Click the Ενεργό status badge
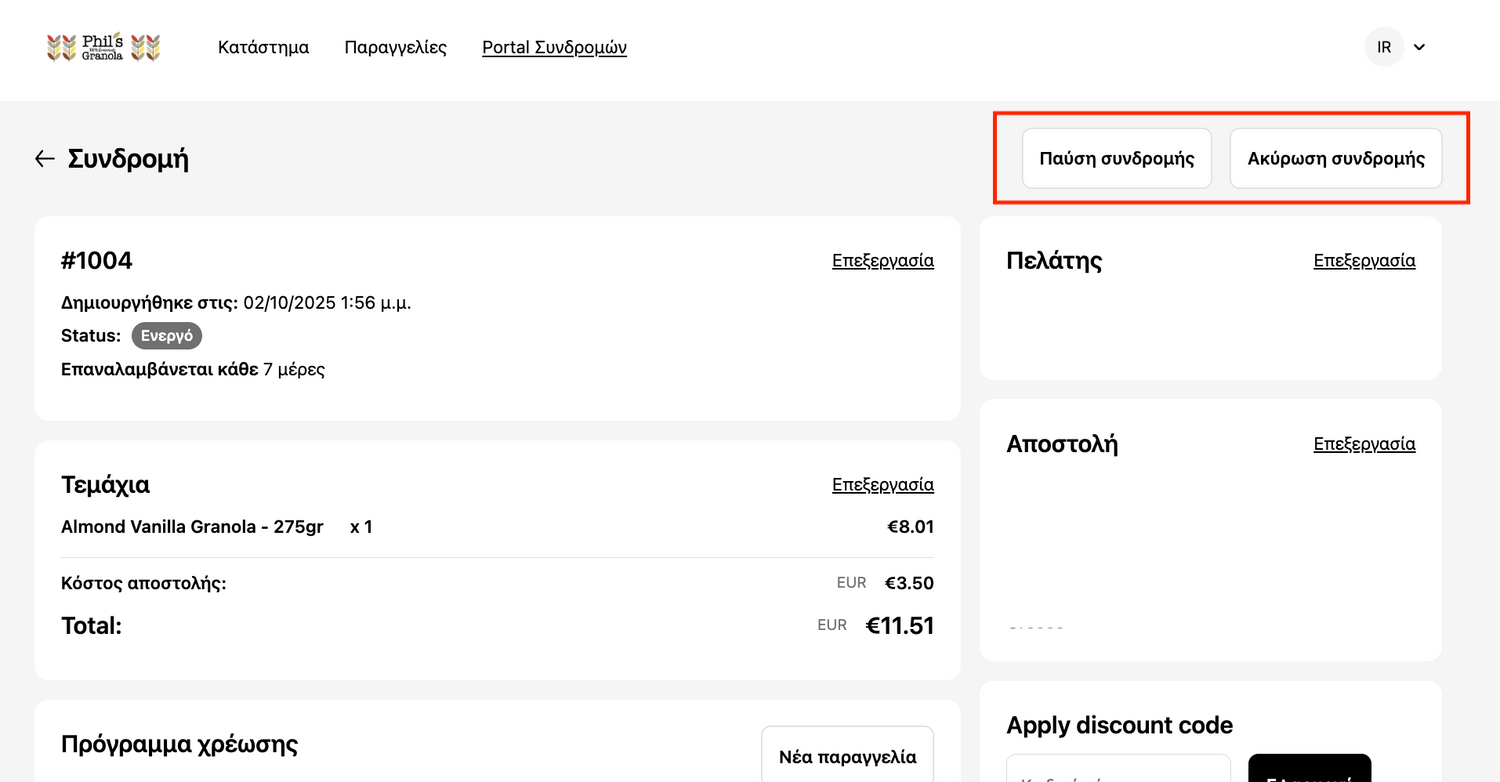 click(167, 336)
